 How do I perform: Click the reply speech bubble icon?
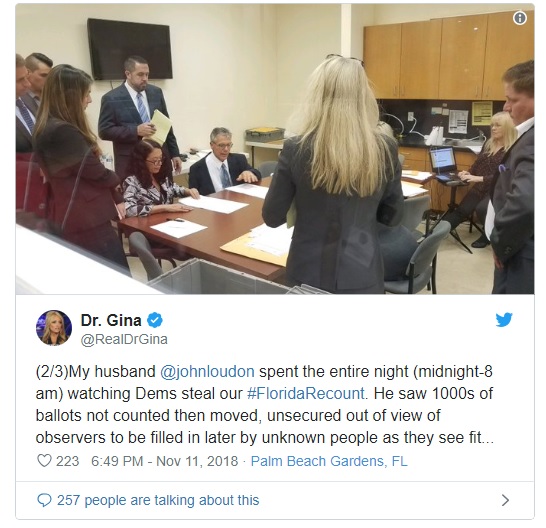tap(44, 500)
